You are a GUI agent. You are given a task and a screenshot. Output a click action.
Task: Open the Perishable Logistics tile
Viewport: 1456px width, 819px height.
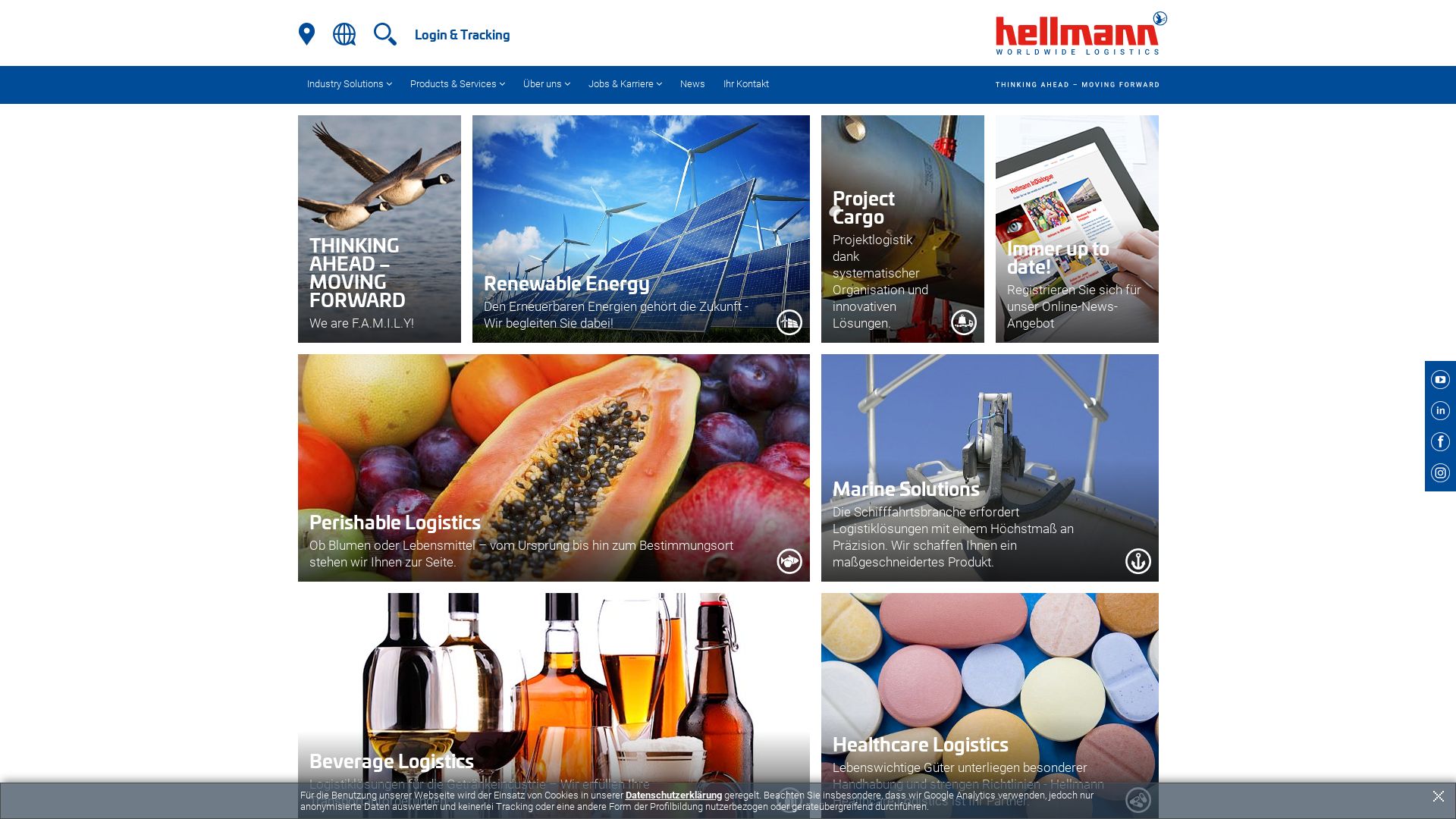(554, 468)
